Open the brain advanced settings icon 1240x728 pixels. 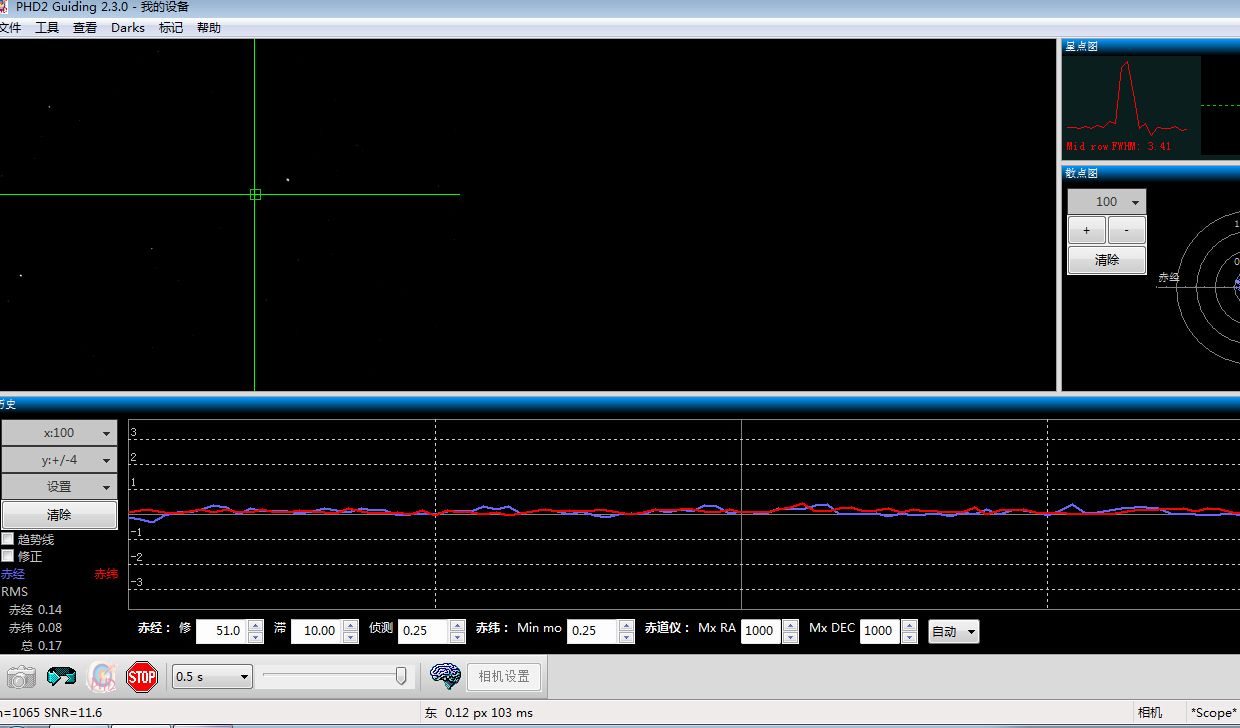point(445,676)
